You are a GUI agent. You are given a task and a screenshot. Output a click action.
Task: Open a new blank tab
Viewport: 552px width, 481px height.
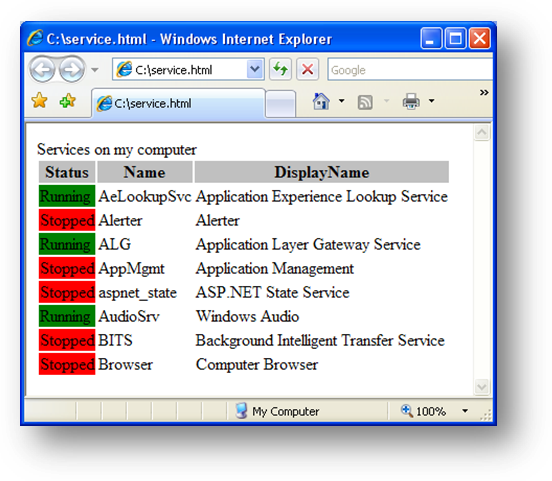click(280, 104)
